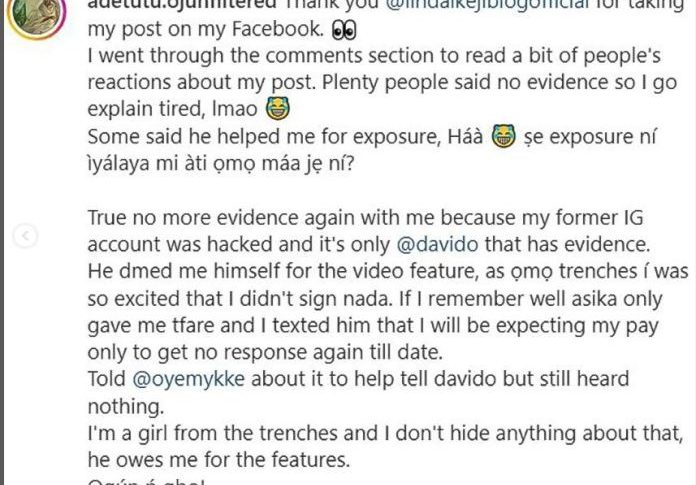Click the line 'gave me tfare and I texted'
Viewport: 696px width, 485px height.
[373, 326]
